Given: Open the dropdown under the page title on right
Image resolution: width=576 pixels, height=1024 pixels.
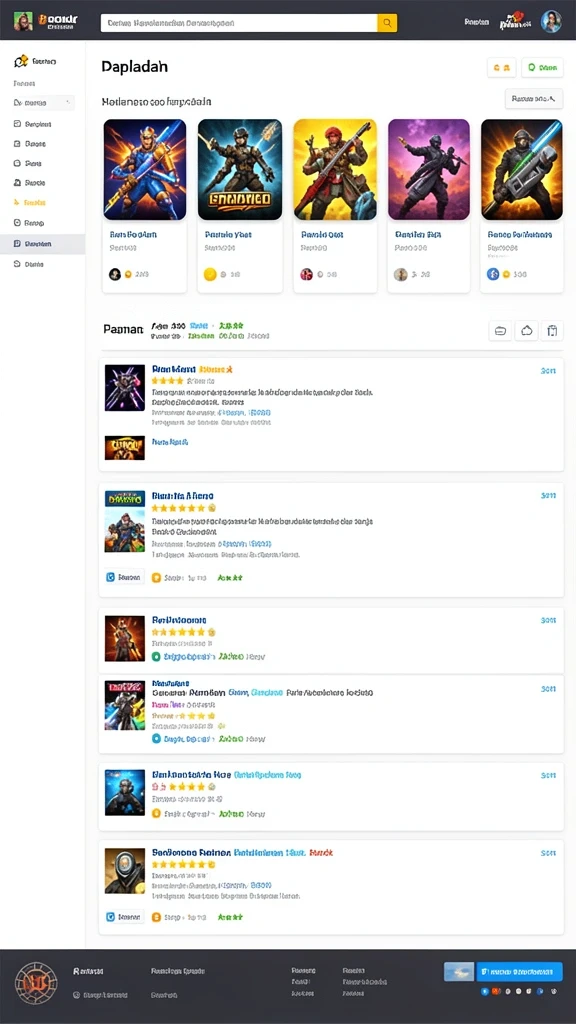Looking at the screenshot, I should 534,99.
